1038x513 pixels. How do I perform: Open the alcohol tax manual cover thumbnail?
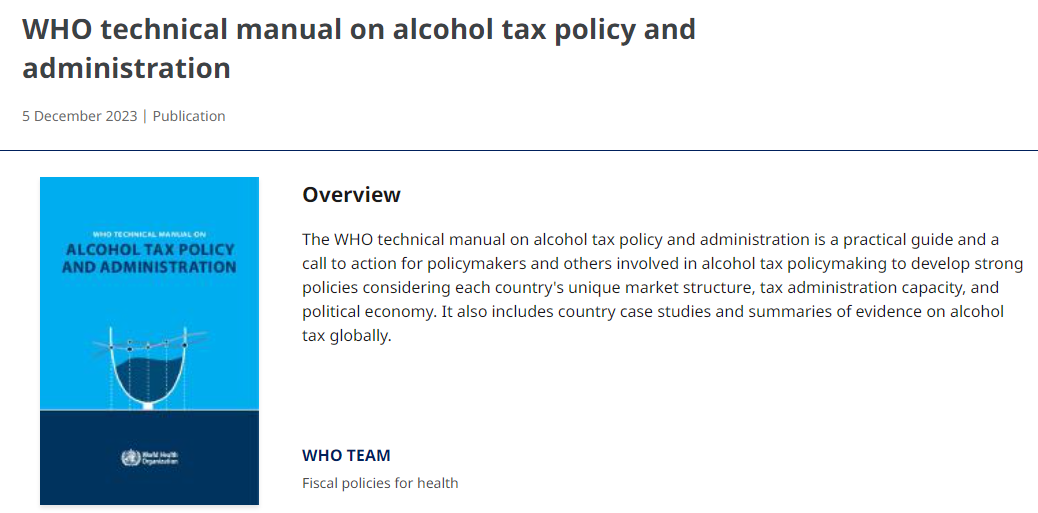[149, 341]
